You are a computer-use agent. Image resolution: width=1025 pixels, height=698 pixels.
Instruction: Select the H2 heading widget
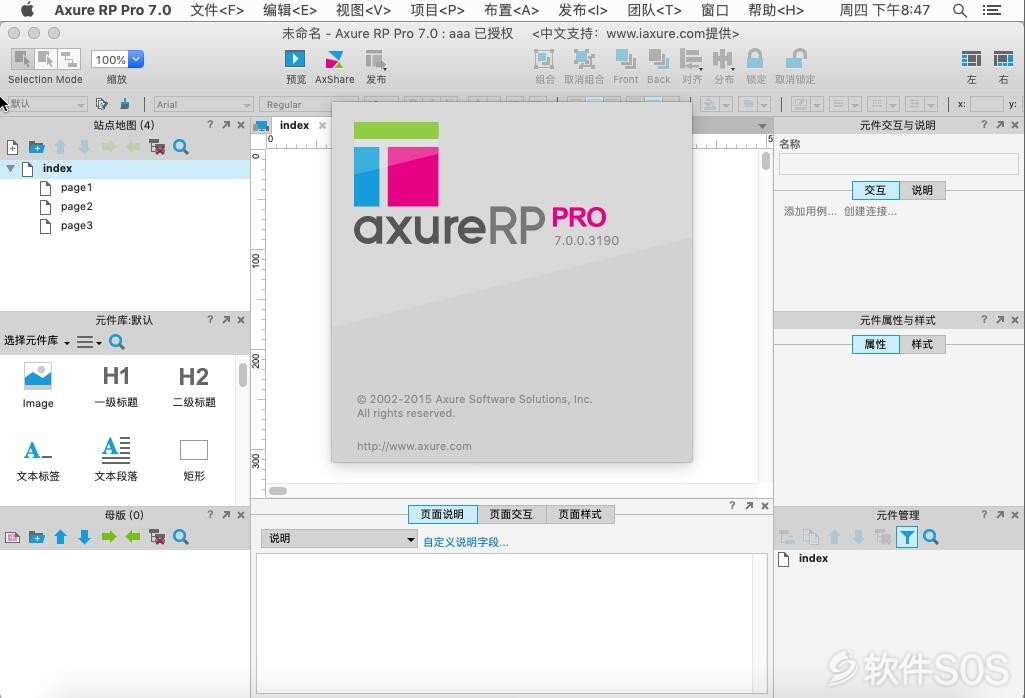[194, 386]
